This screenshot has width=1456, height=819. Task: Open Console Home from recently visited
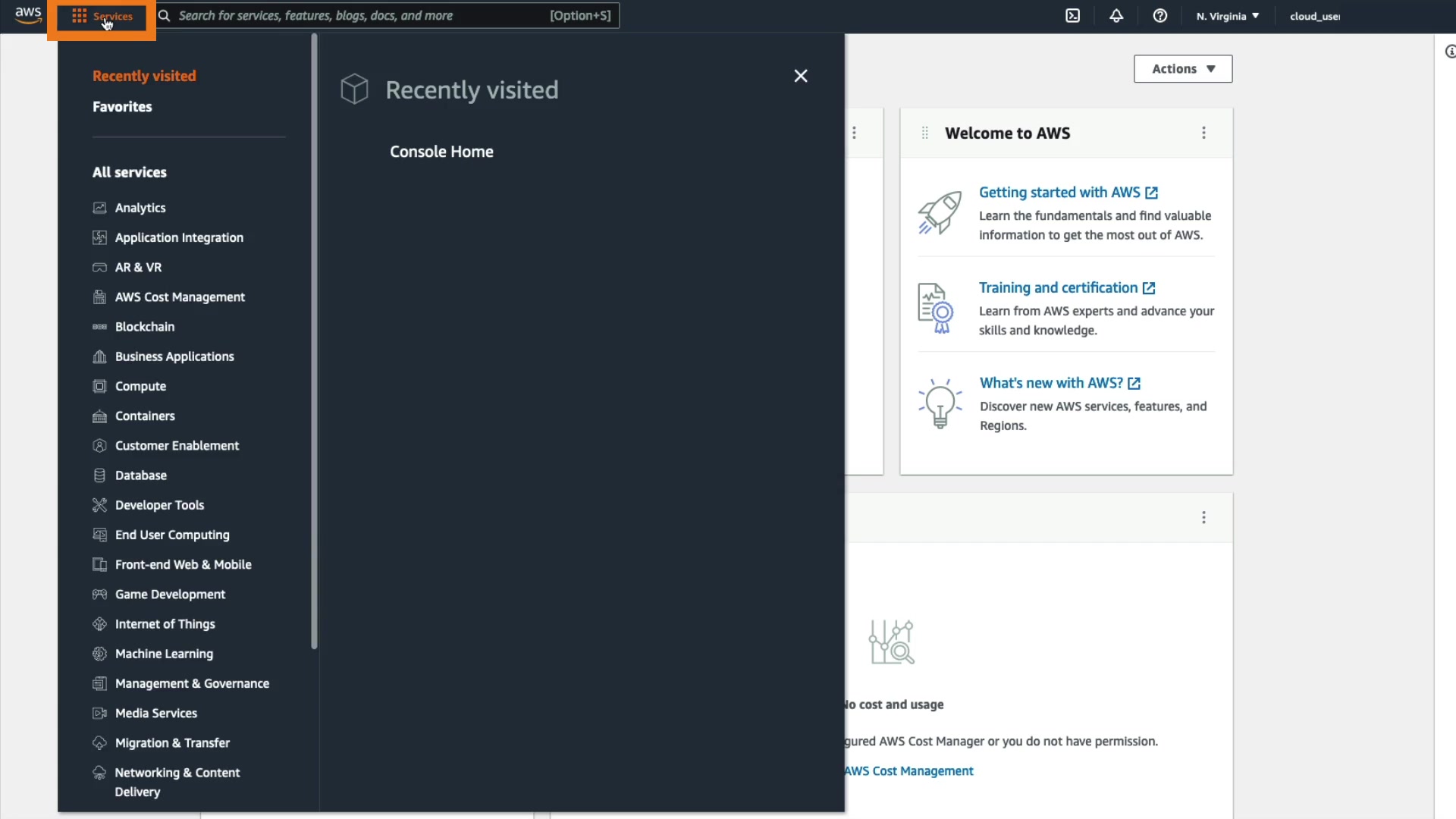(441, 152)
